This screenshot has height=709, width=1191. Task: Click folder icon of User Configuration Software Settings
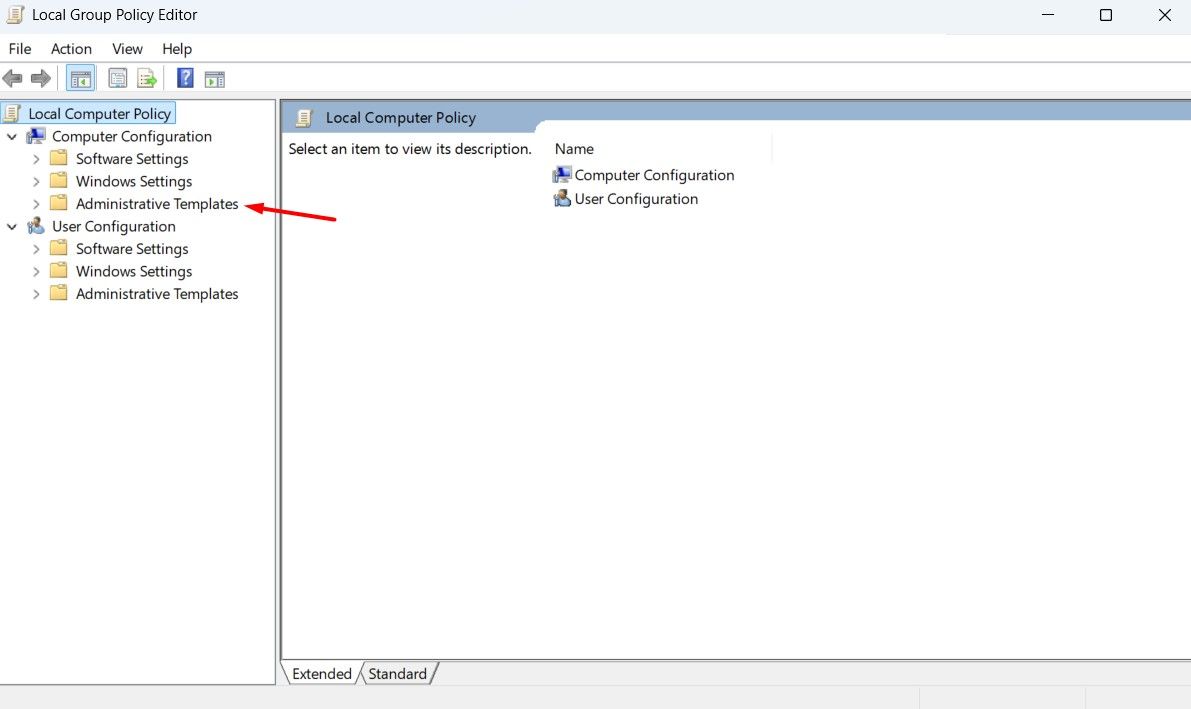[58, 248]
